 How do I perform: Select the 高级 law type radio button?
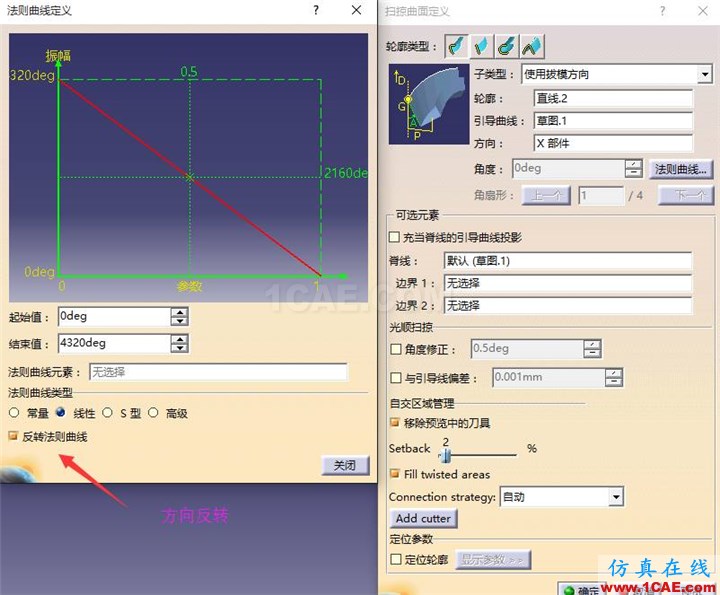[153, 412]
